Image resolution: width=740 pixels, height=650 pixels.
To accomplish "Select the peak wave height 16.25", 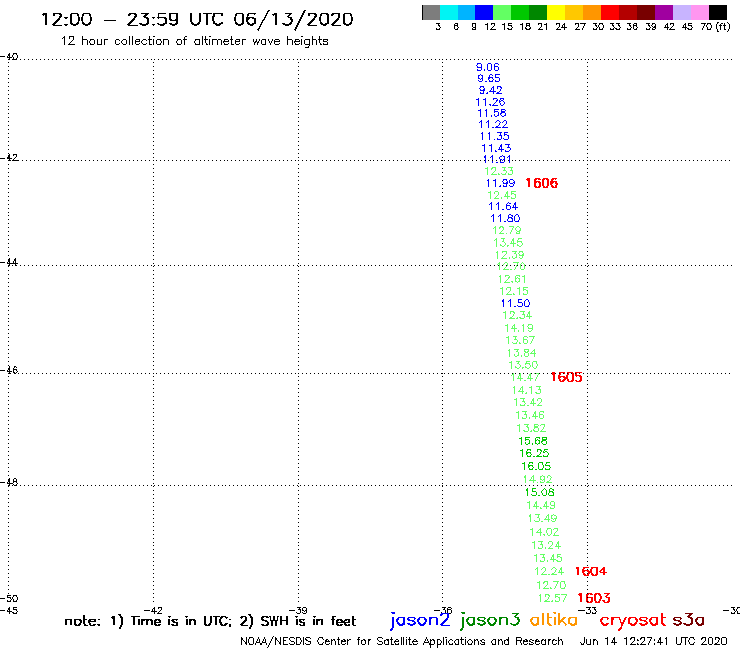I will coord(534,453).
